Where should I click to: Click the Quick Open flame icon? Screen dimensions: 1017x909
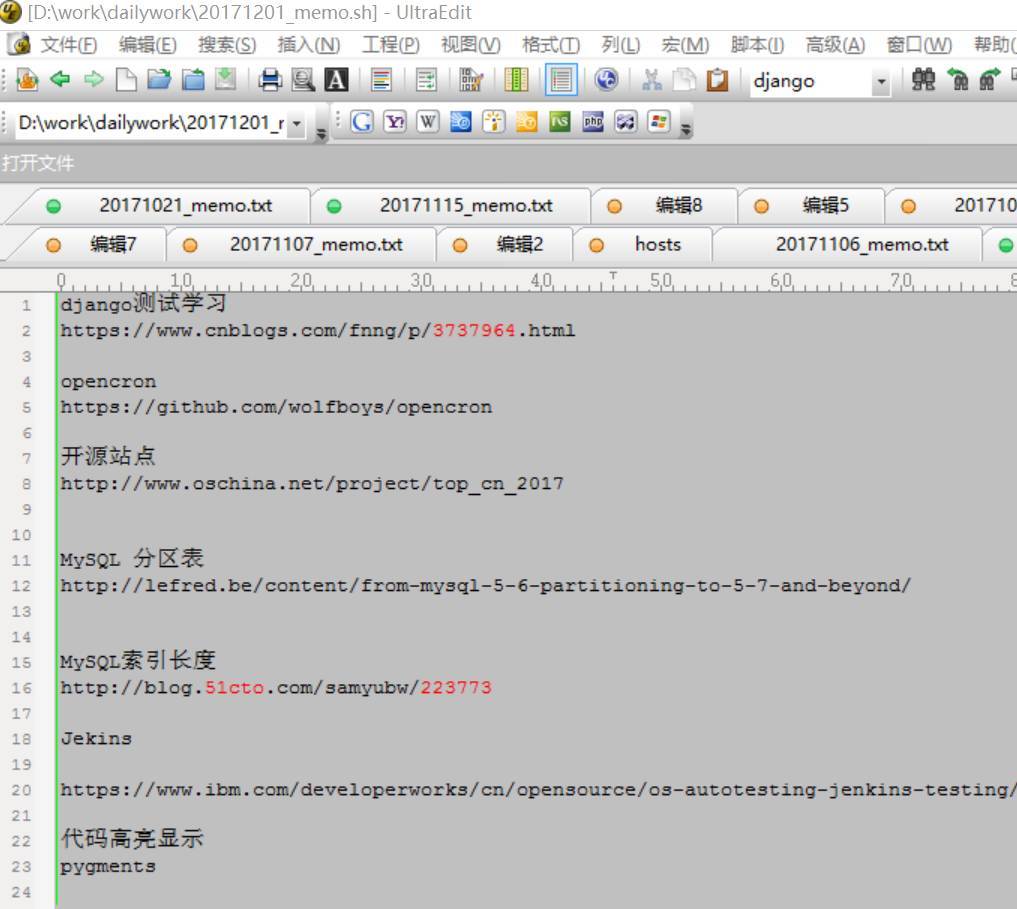[x=27, y=80]
